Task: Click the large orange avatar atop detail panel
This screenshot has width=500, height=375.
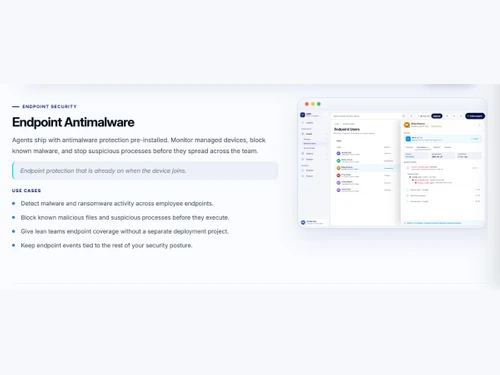Action: click(407, 125)
